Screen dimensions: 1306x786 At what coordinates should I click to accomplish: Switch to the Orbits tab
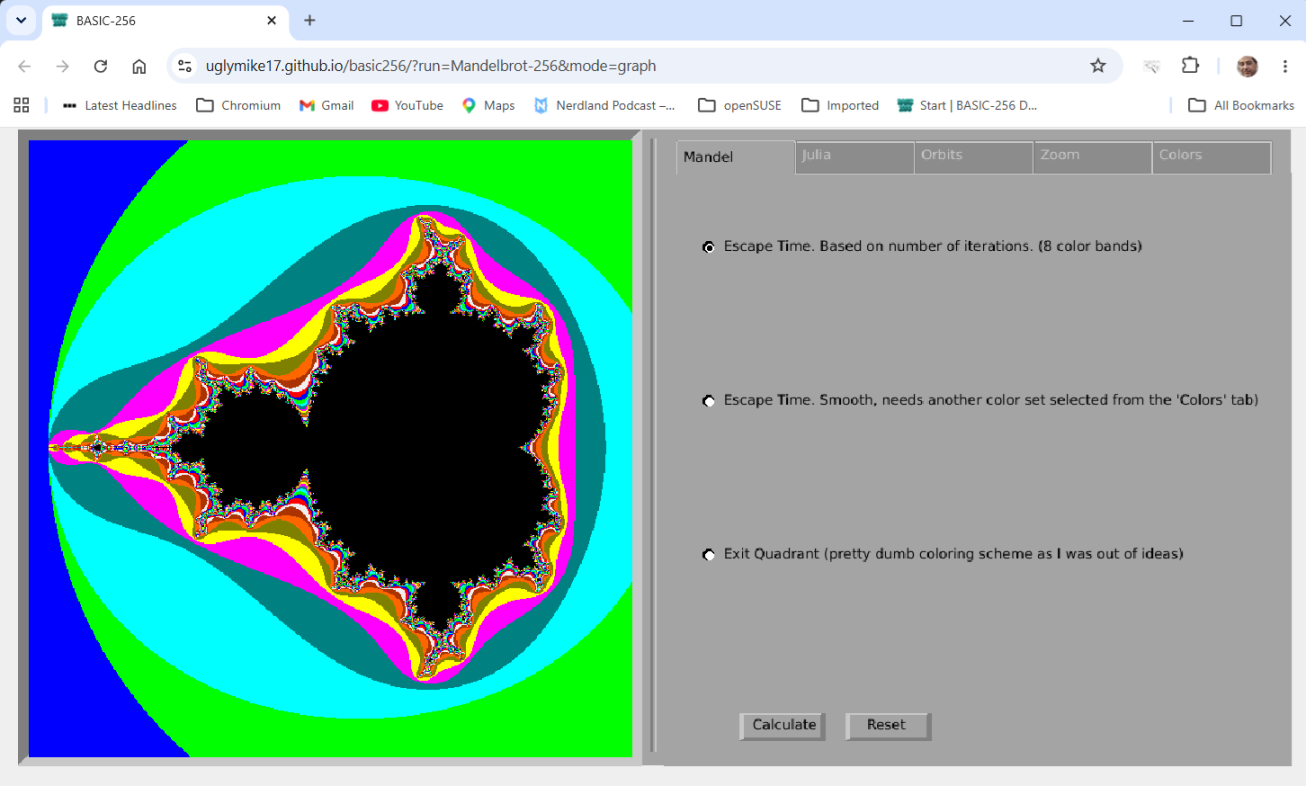(x=974, y=157)
